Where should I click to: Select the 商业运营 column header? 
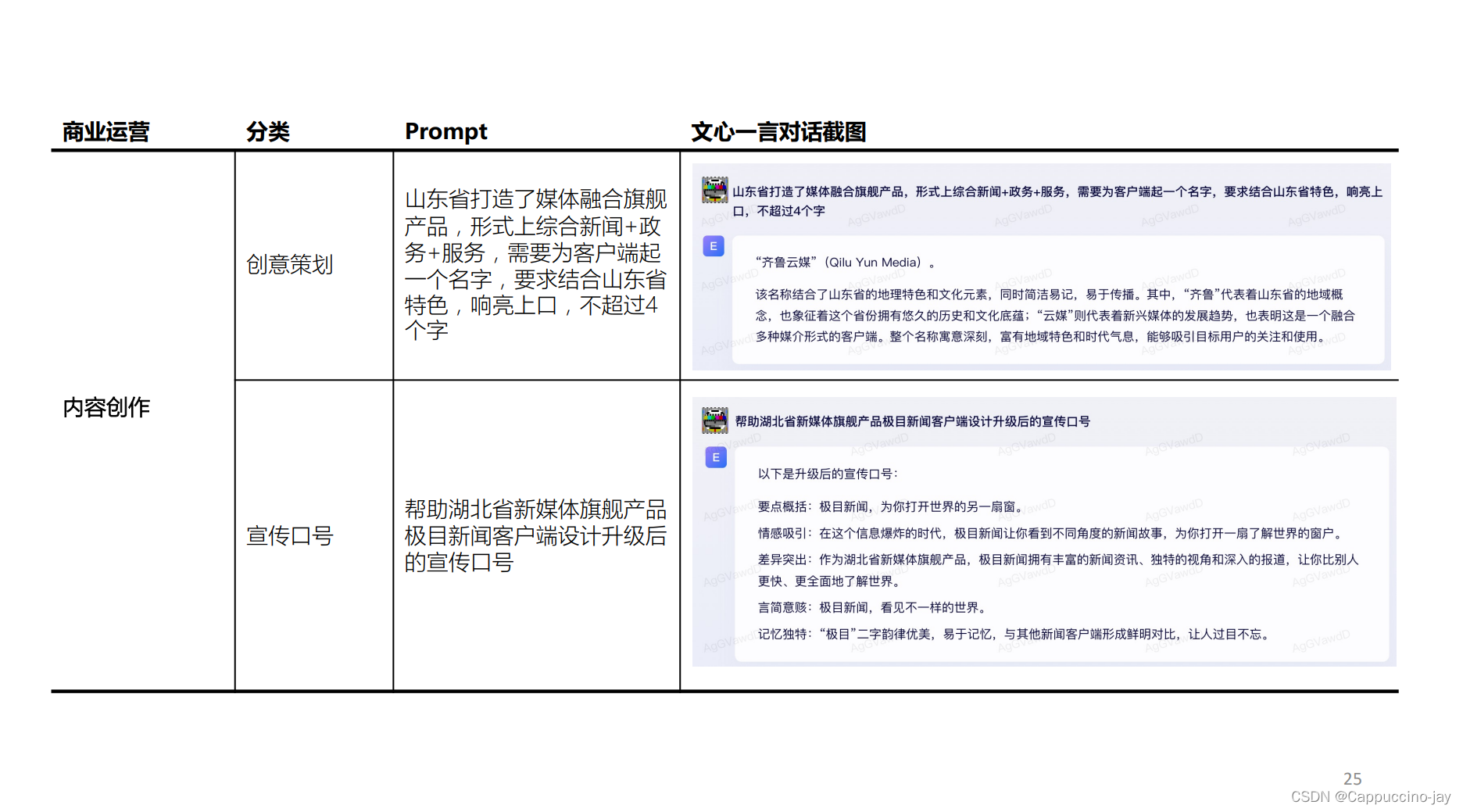point(106,132)
